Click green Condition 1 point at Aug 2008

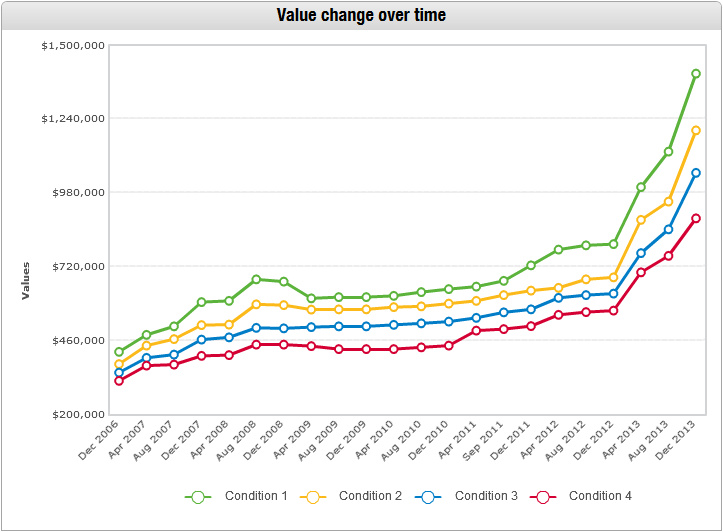pos(256,279)
